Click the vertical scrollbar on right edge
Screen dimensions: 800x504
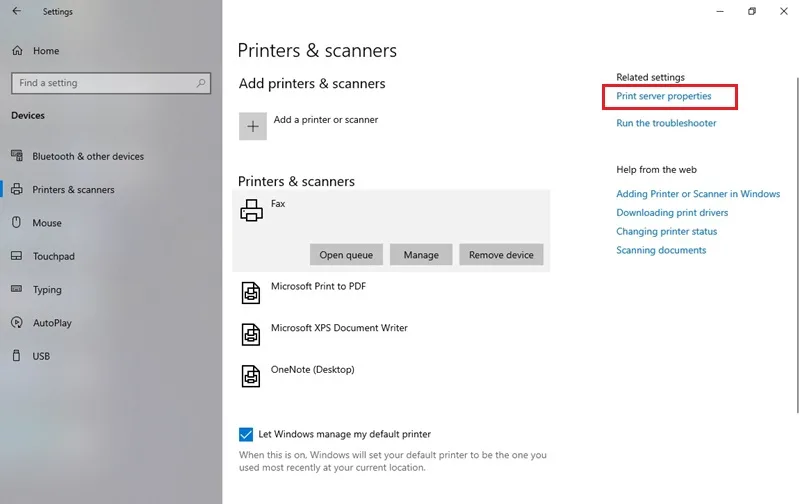(x=797, y=245)
